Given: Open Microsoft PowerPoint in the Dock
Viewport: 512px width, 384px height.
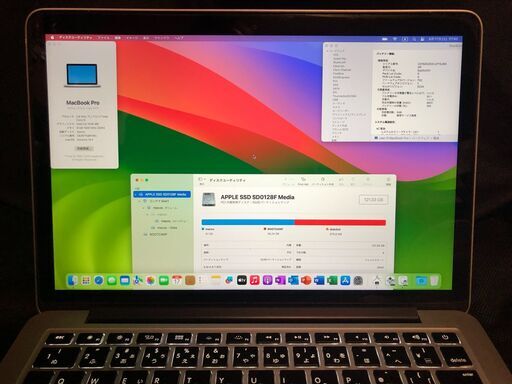Looking at the screenshot, I should (x=306, y=281).
